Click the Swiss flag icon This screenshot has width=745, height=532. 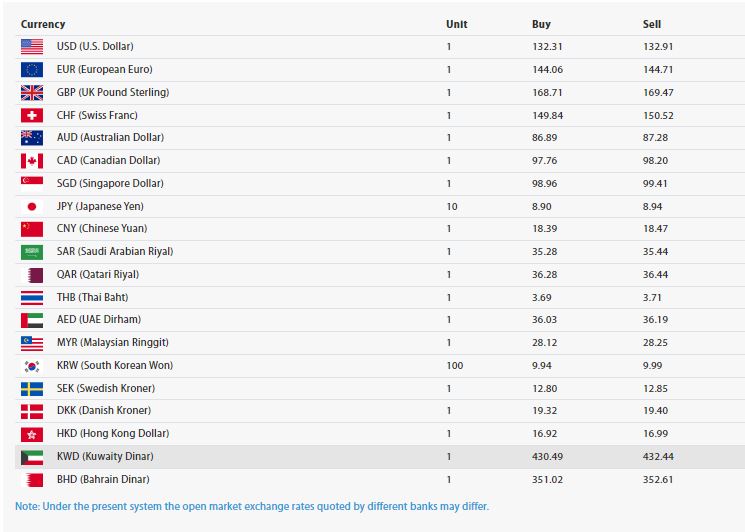(x=32, y=115)
